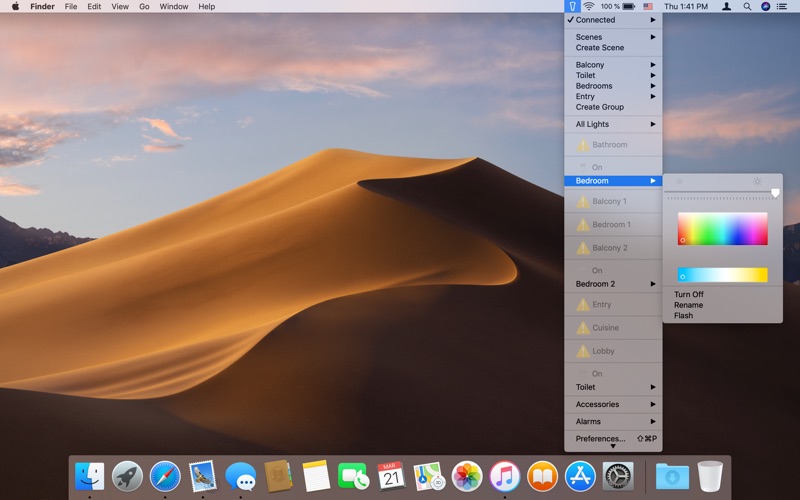Open App Store in the Dock
The width and height of the screenshot is (800, 500).
580,476
